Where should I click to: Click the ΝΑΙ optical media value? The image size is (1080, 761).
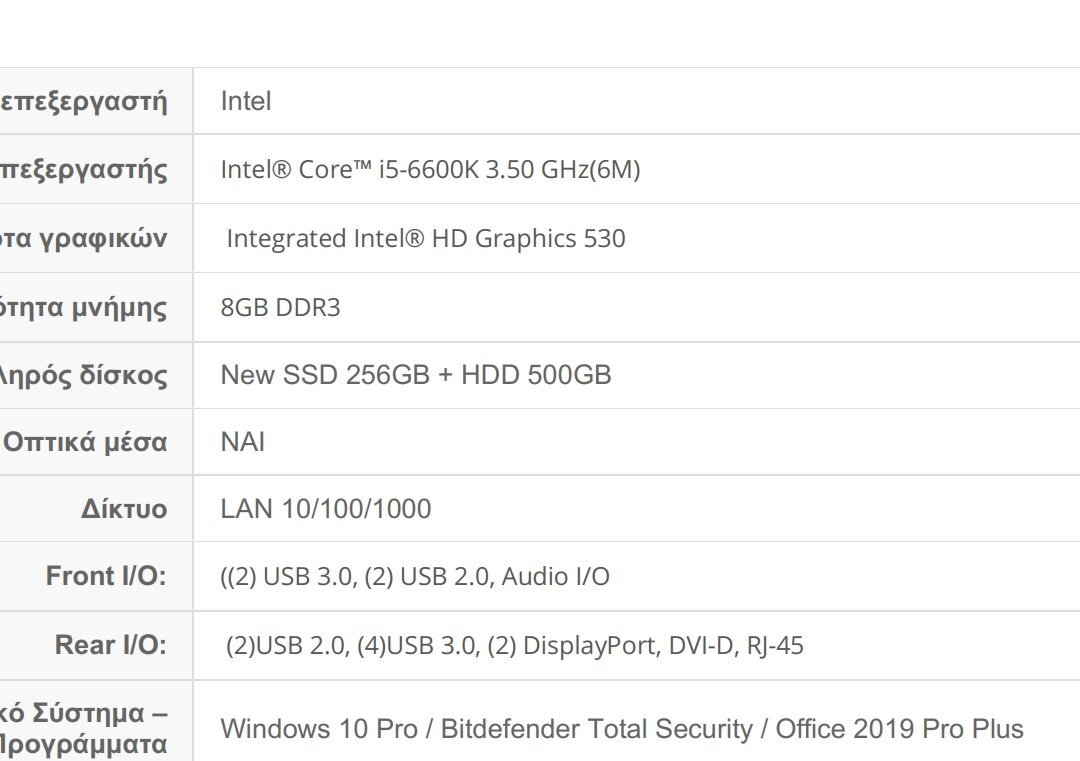coord(242,441)
